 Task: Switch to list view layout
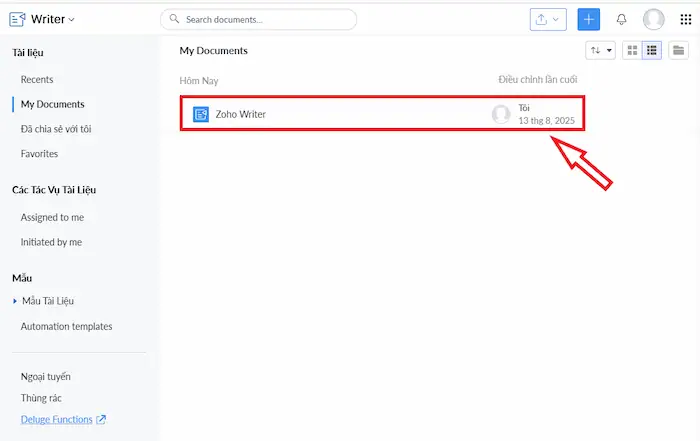(651, 50)
